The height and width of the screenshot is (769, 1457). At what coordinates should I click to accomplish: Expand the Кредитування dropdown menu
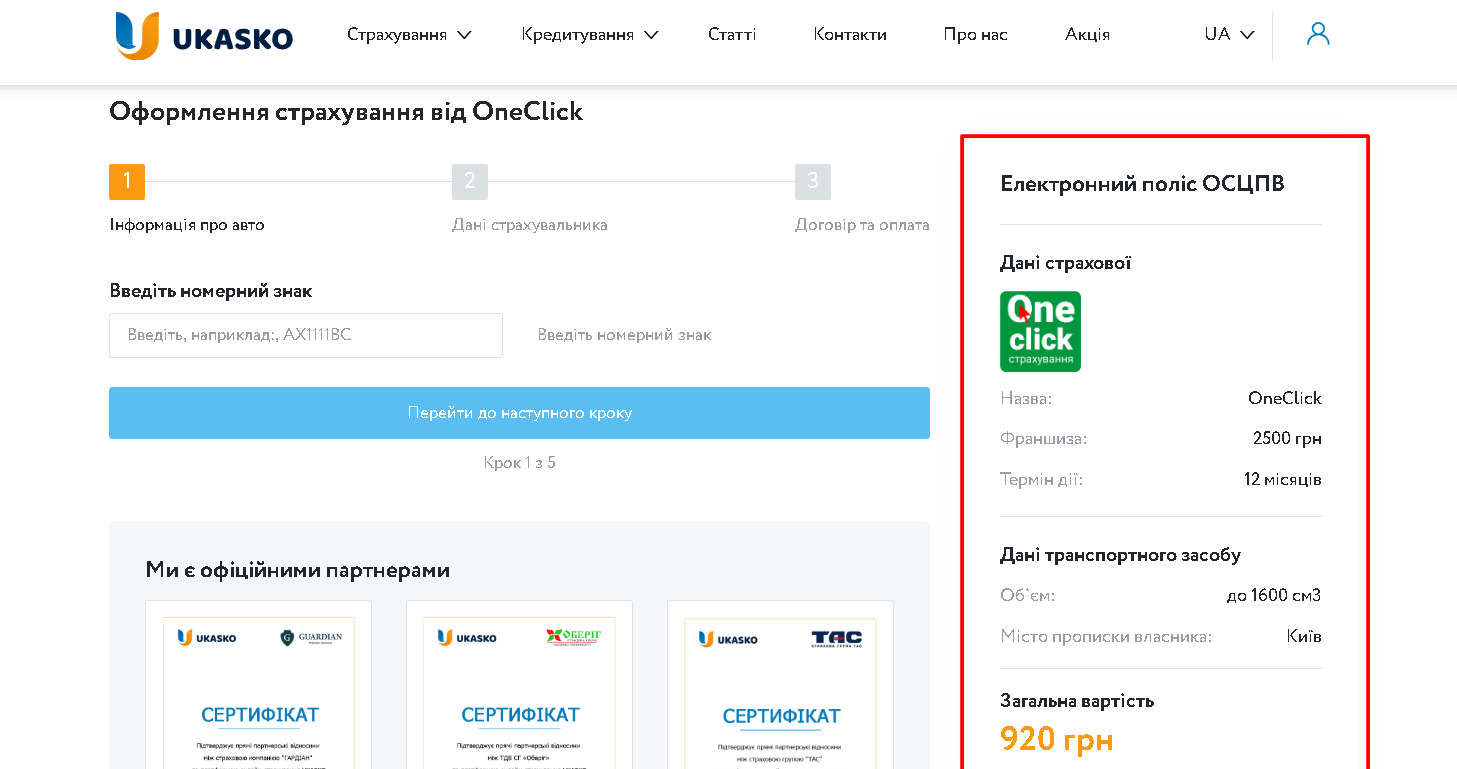[590, 35]
